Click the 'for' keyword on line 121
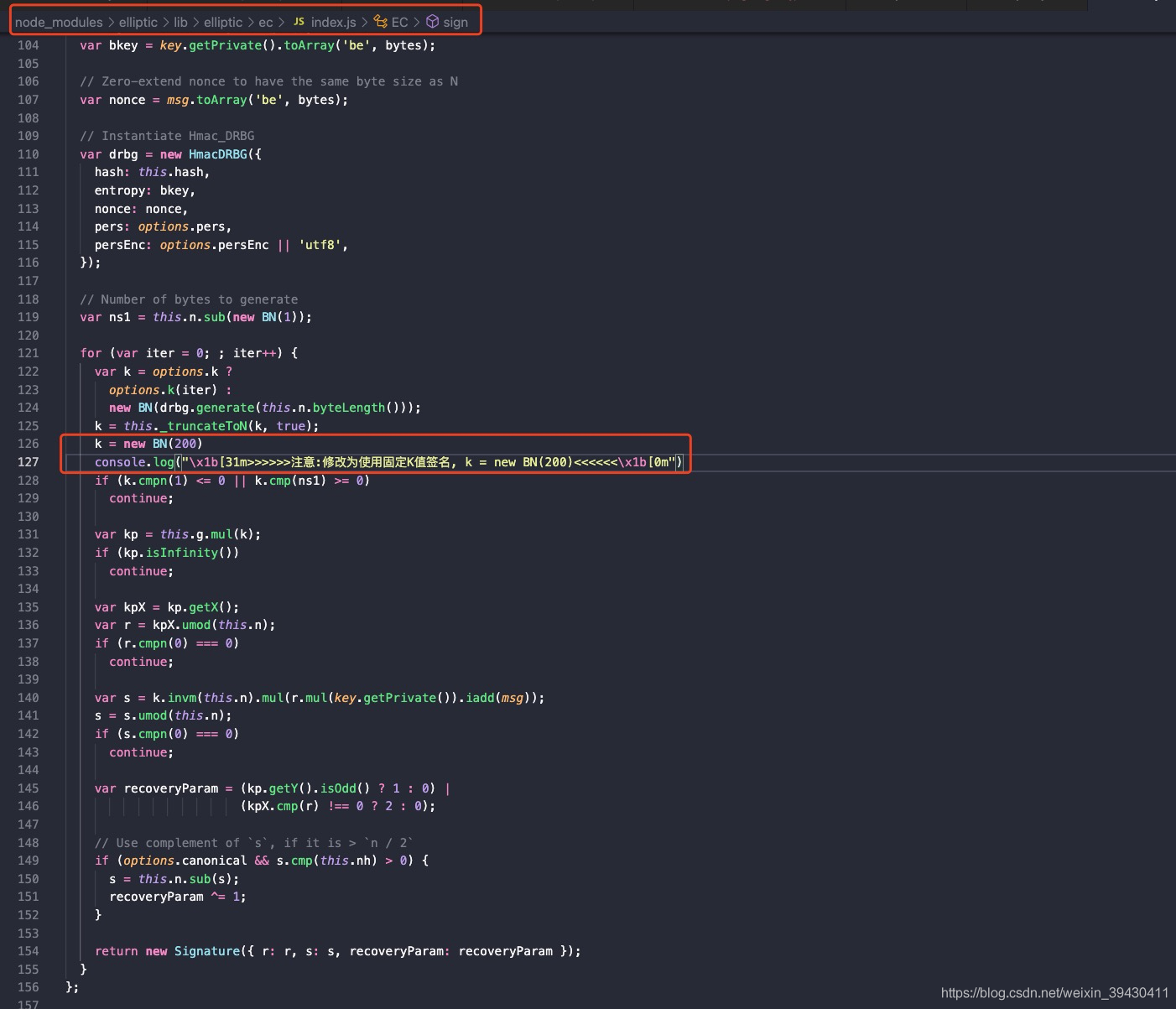This screenshot has height=1009, width=1176. [x=91, y=353]
